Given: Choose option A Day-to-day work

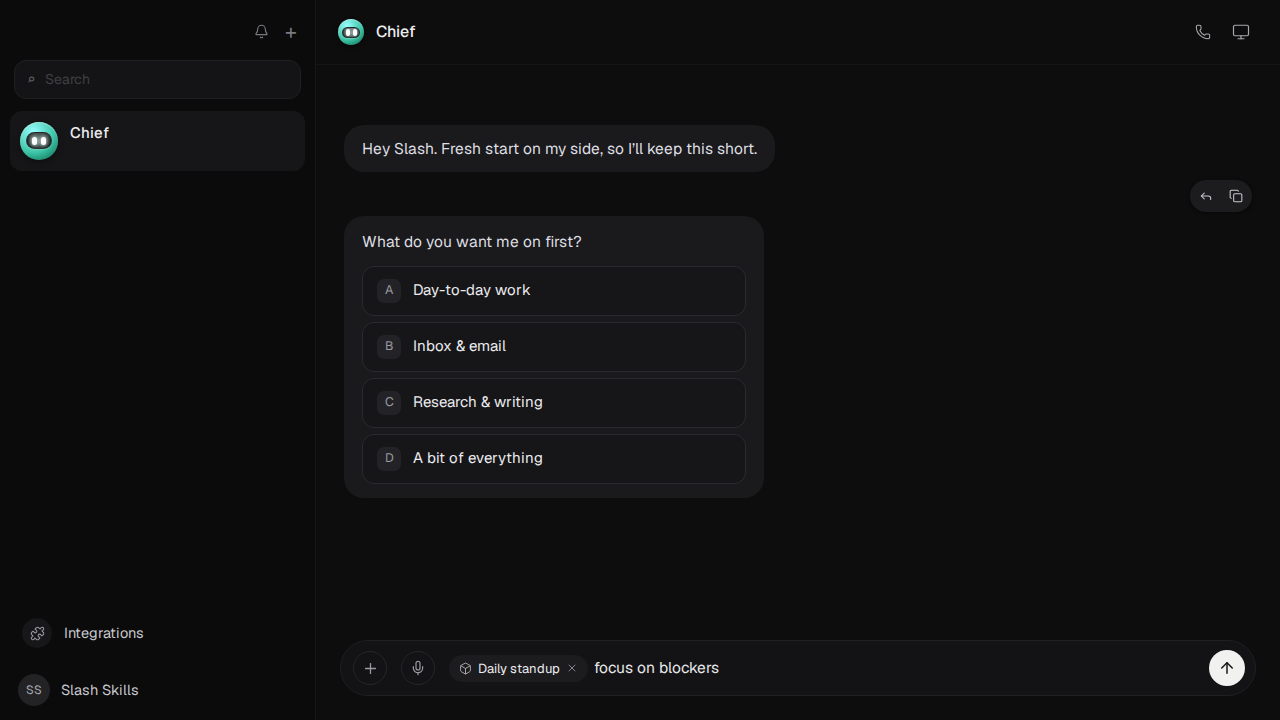Looking at the screenshot, I should click(554, 291).
